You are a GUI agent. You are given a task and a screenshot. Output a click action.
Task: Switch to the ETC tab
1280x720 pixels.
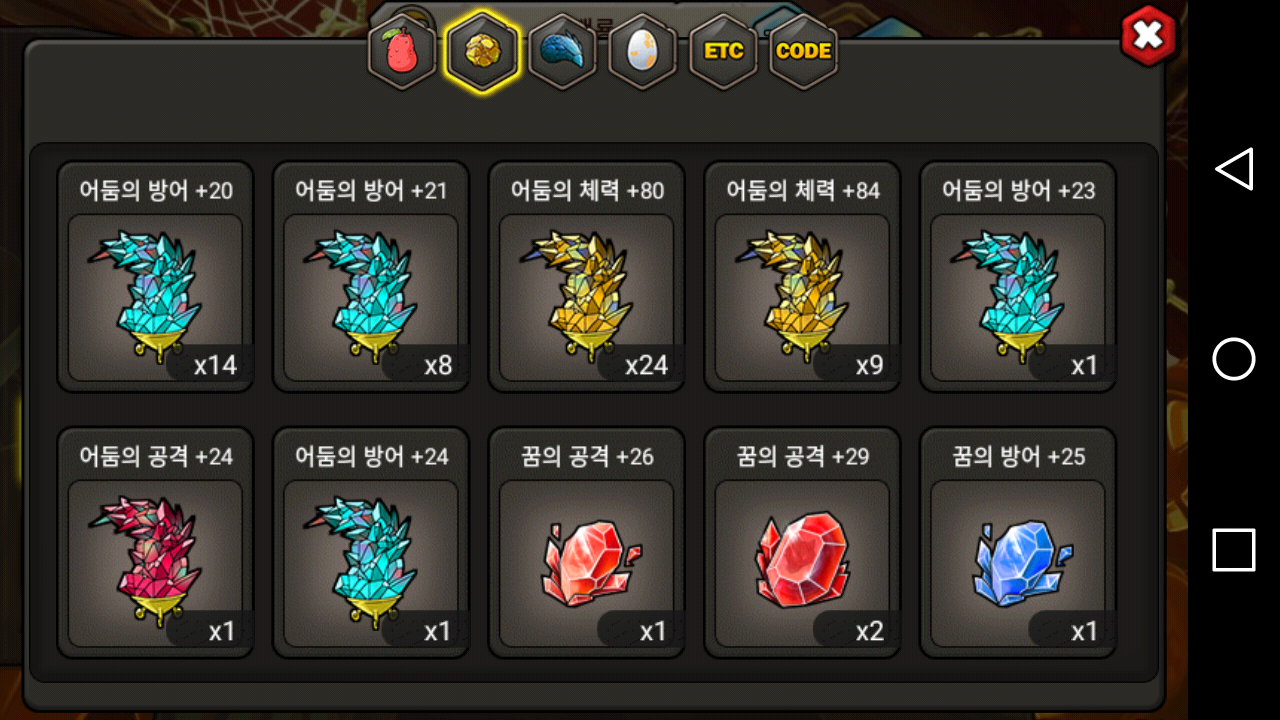[x=723, y=52]
